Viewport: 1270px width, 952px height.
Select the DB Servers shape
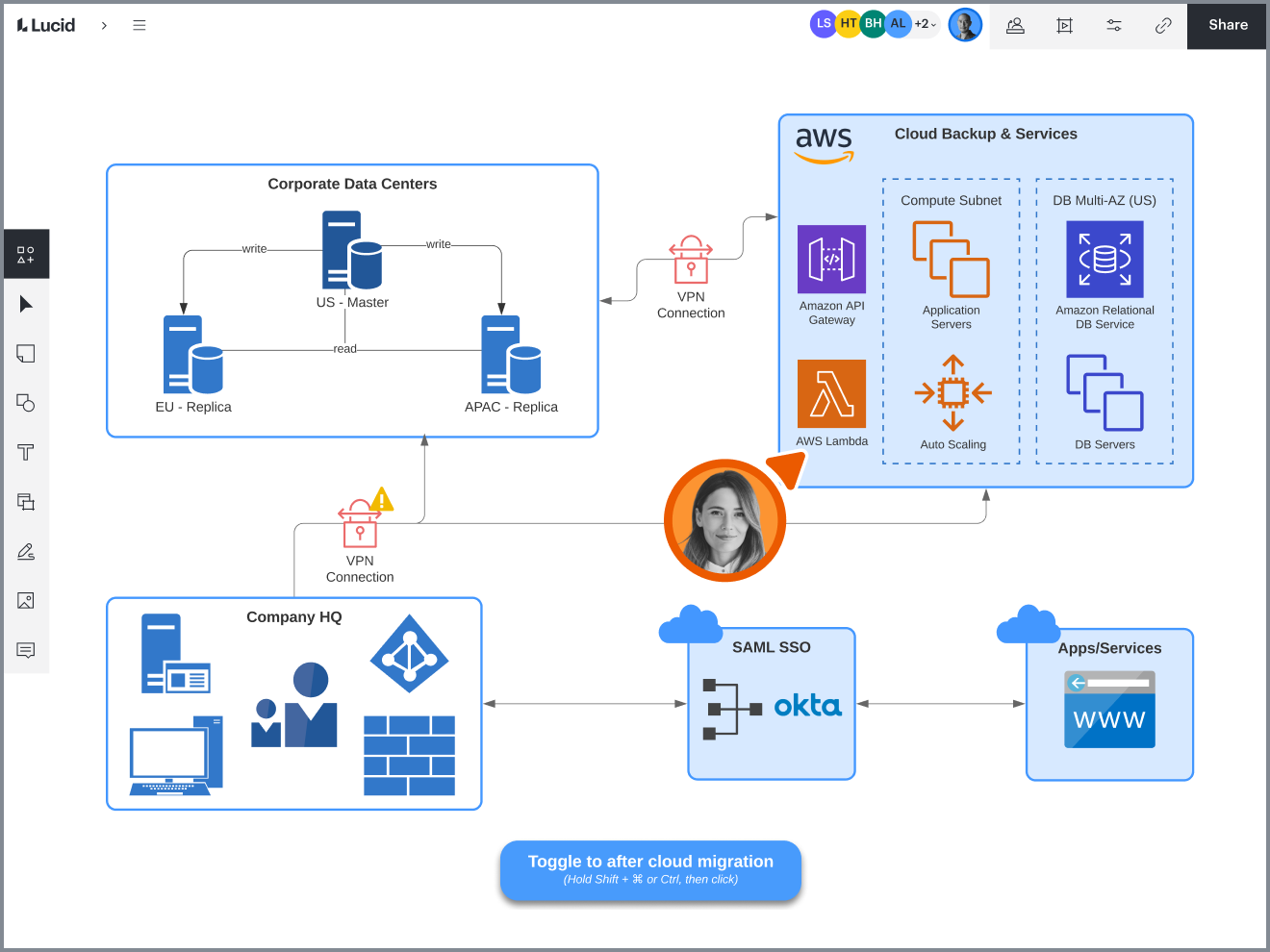coord(1105,392)
